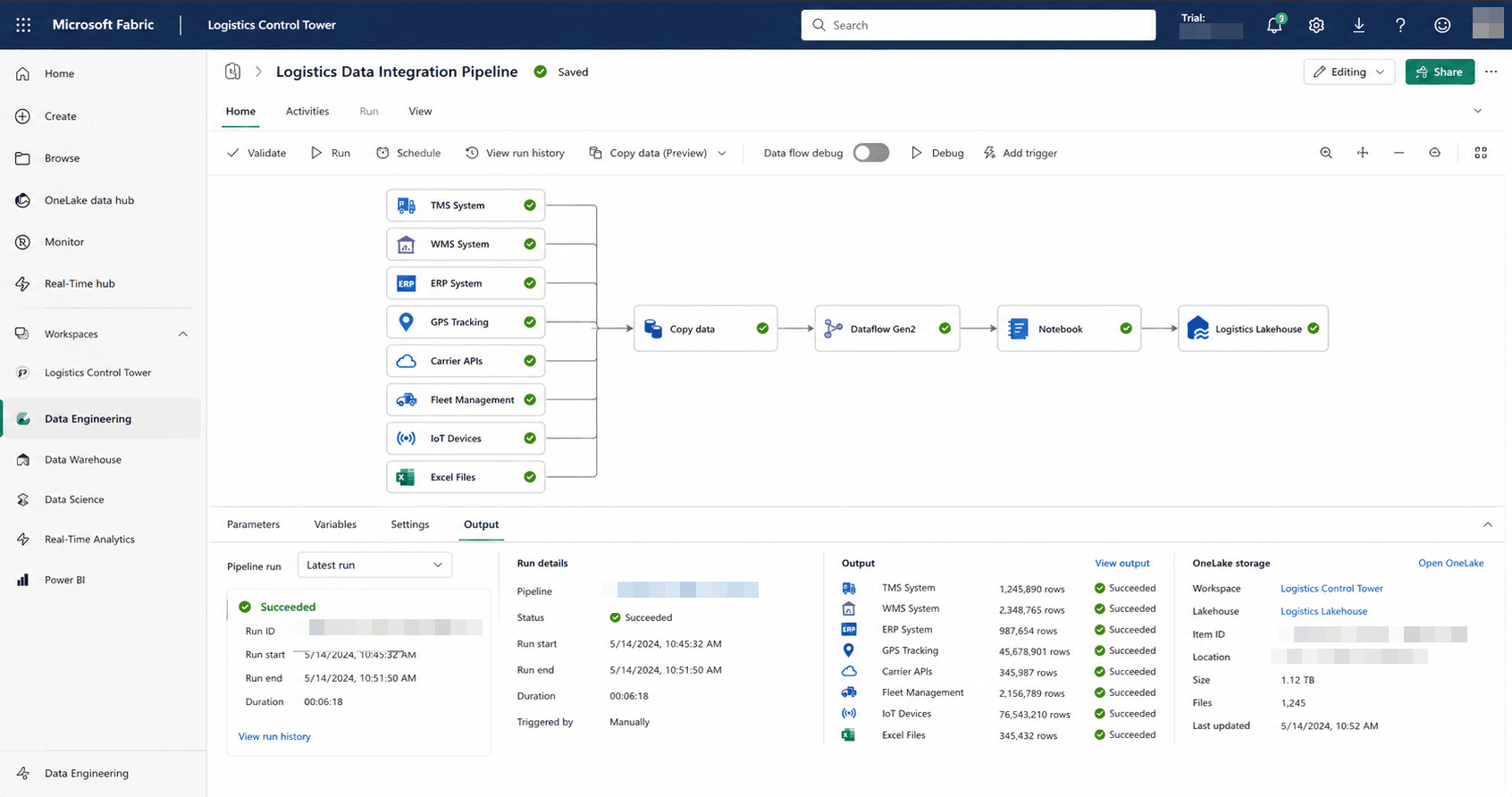Click the Open OneLake link
1512x797 pixels.
(x=1451, y=563)
